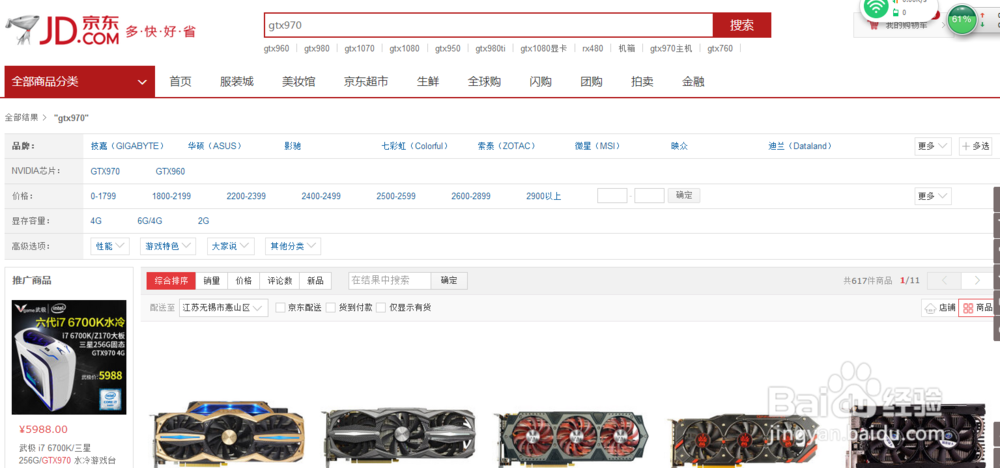Expand brand row 更多 dropdown
Screen dimensions: 1000x468
pos(933,146)
